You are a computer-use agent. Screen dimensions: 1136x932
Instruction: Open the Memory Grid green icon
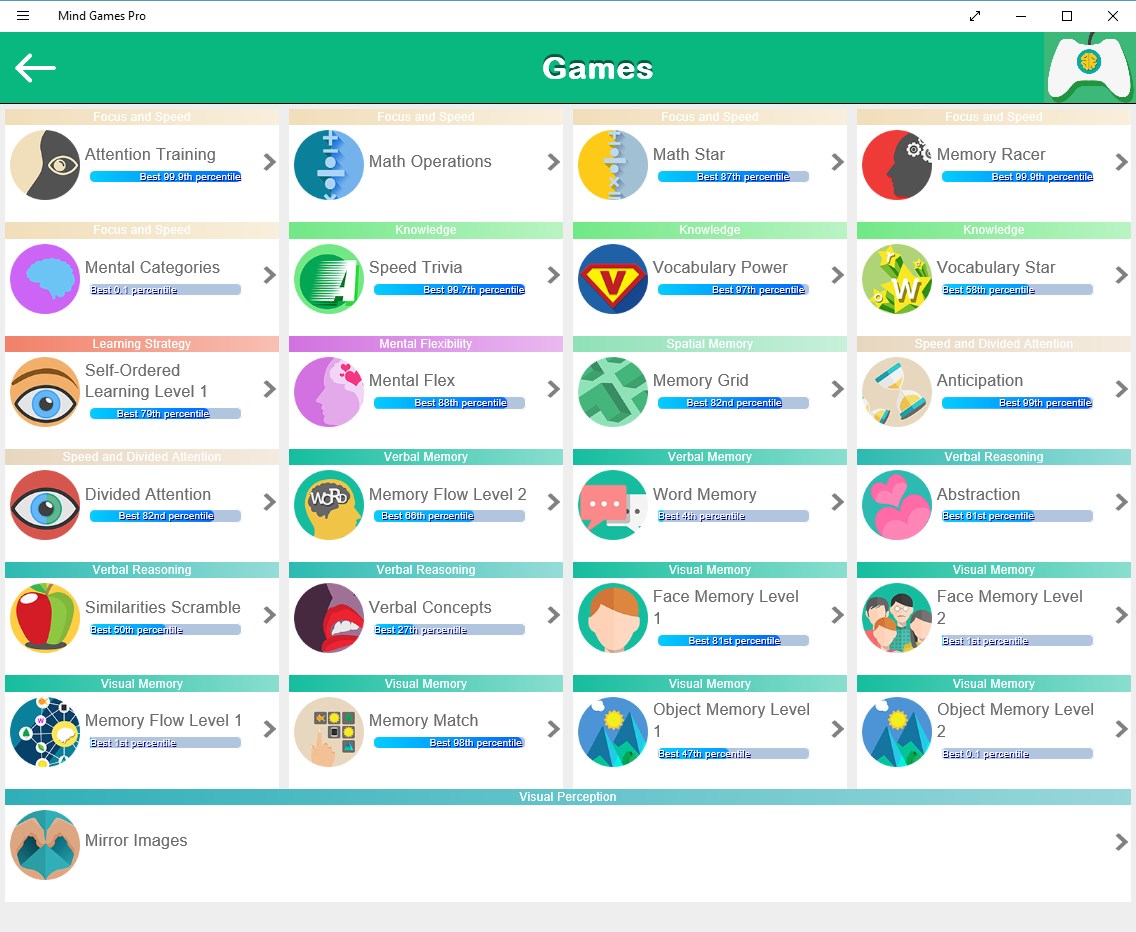point(613,391)
